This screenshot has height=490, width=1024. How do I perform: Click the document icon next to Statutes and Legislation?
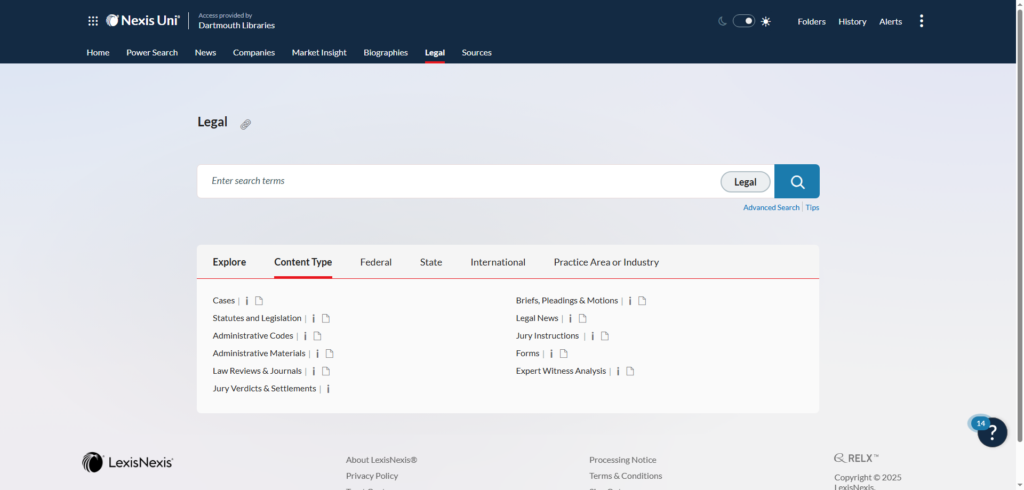326,319
